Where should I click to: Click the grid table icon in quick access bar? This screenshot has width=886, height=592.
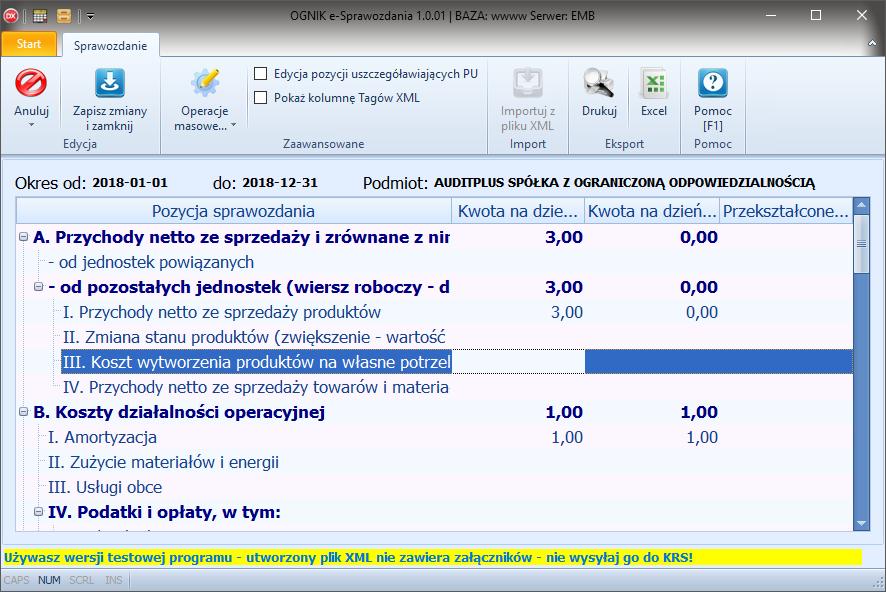[x=40, y=16]
